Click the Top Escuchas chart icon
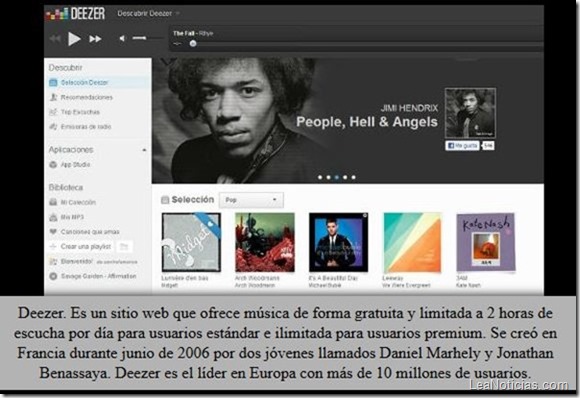Image resolution: width=580 pixels, height=398 pixels. (53, 112)
